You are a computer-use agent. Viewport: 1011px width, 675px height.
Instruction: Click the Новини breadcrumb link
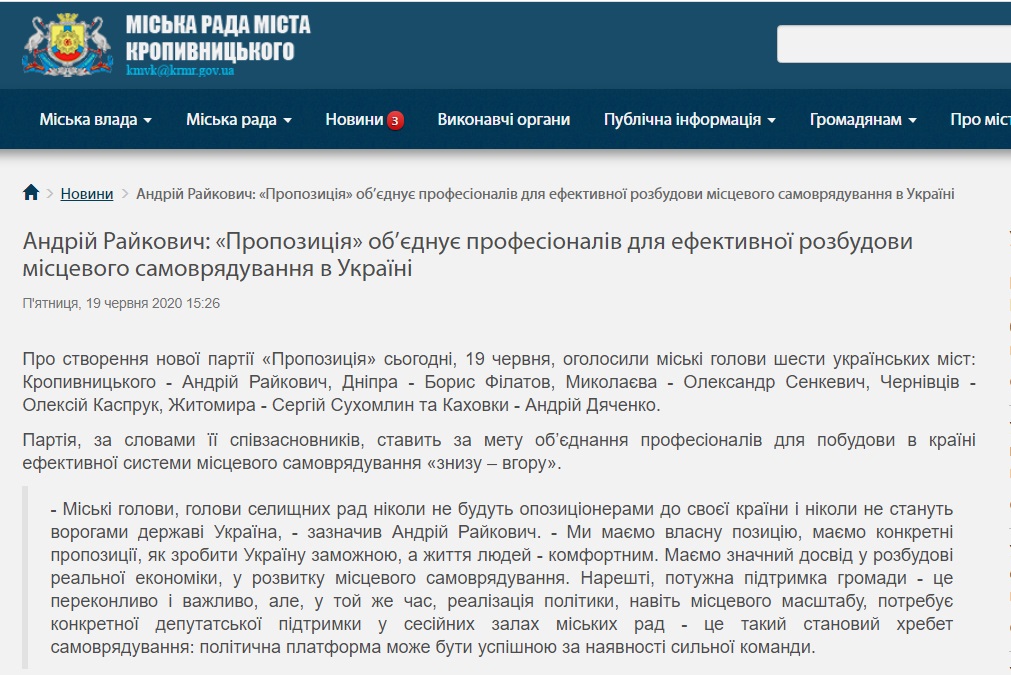tap(86, 193)
